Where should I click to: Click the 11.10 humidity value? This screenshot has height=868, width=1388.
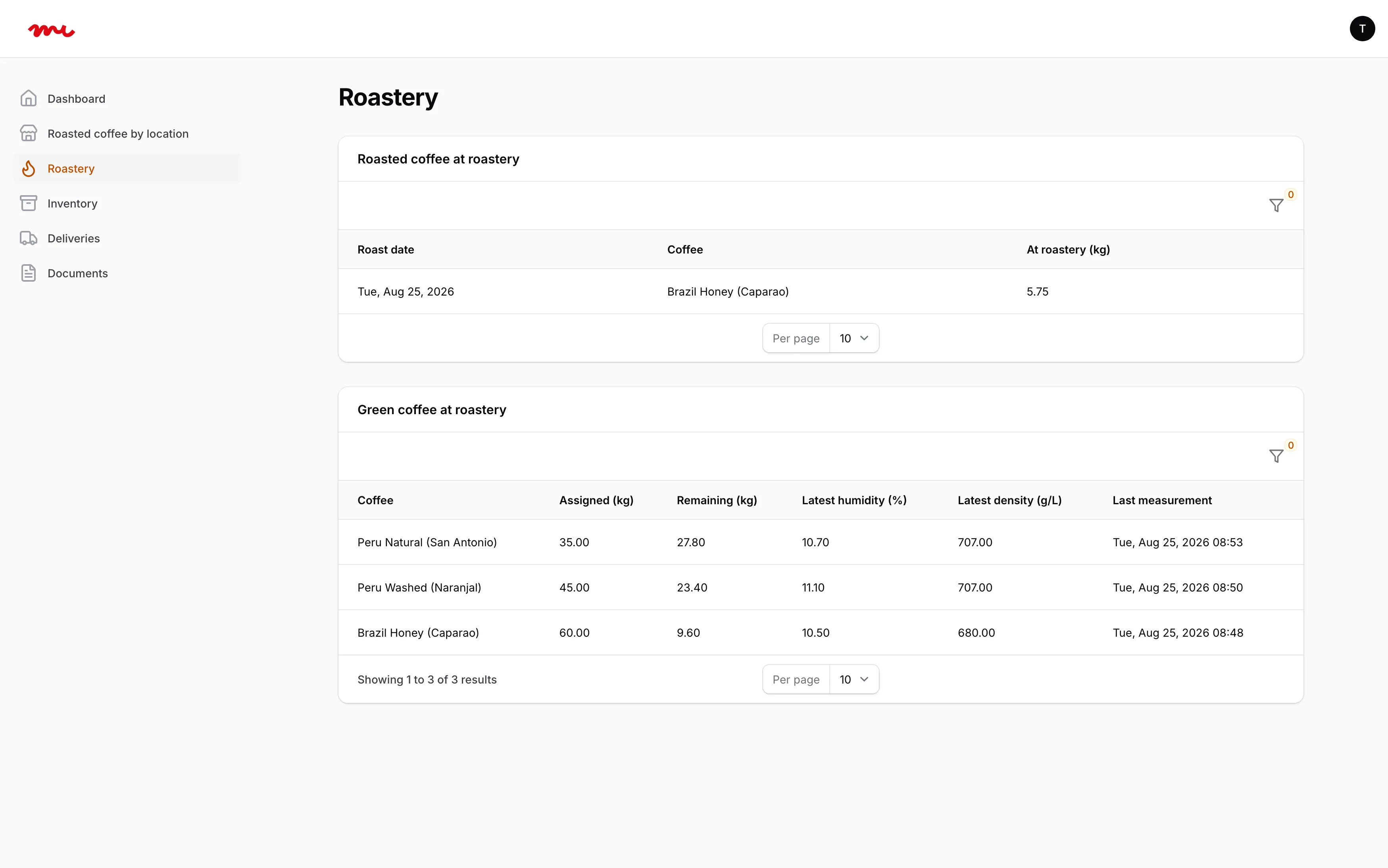click(813, 588)
